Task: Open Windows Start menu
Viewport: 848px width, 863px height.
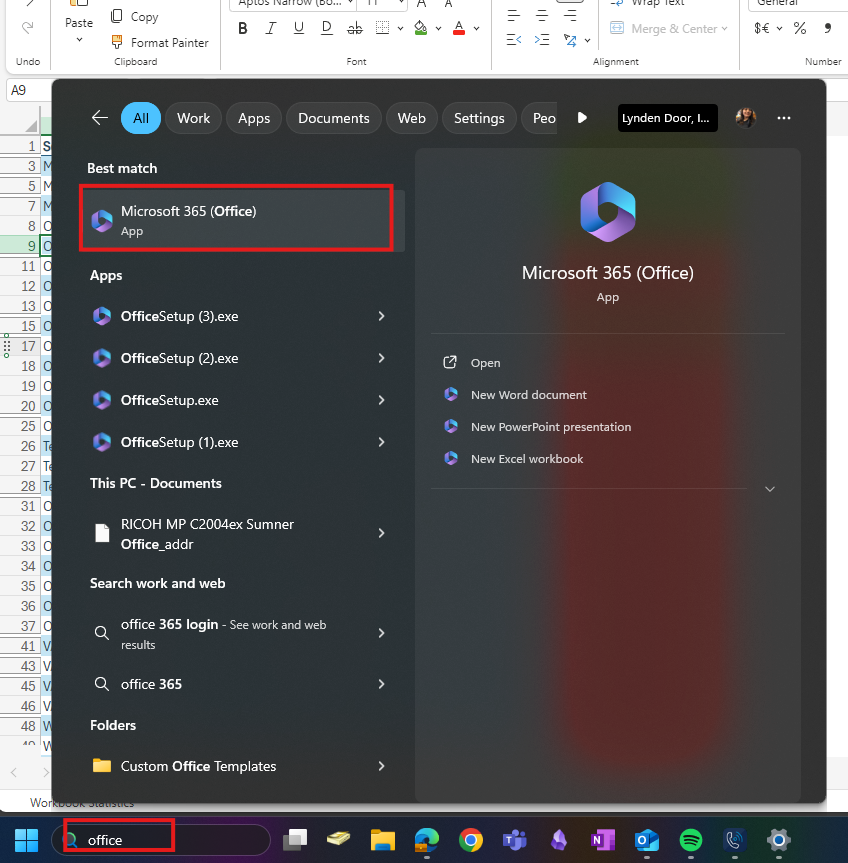Action: point(26,840)
